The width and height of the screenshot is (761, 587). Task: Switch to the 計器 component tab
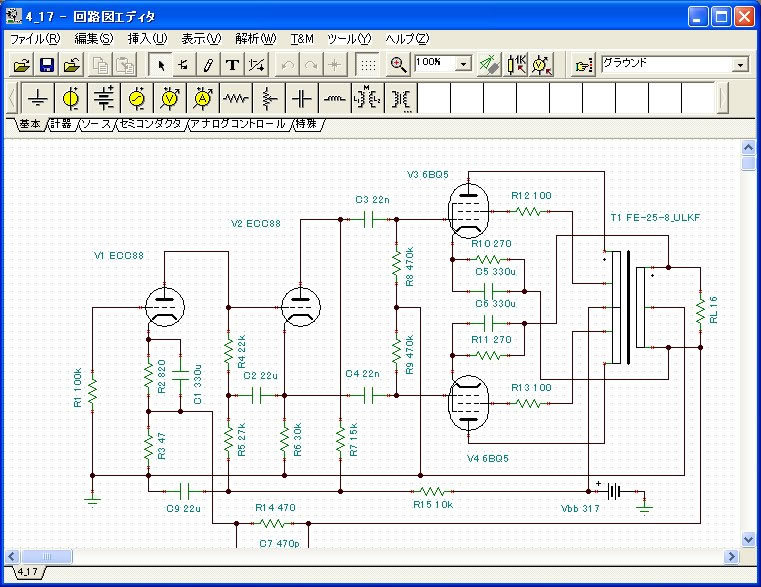point(61,124)
